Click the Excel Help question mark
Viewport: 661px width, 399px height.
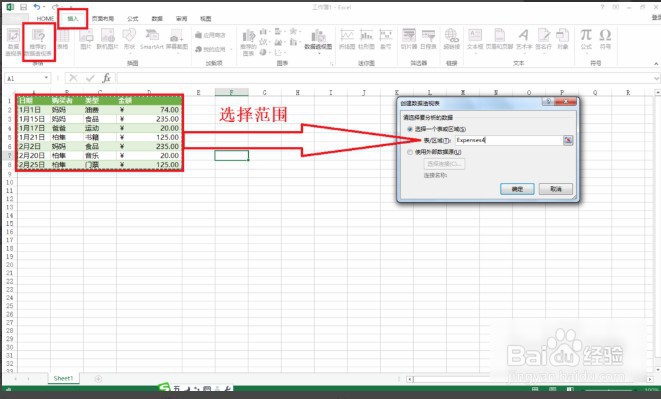tap(602, 7)
